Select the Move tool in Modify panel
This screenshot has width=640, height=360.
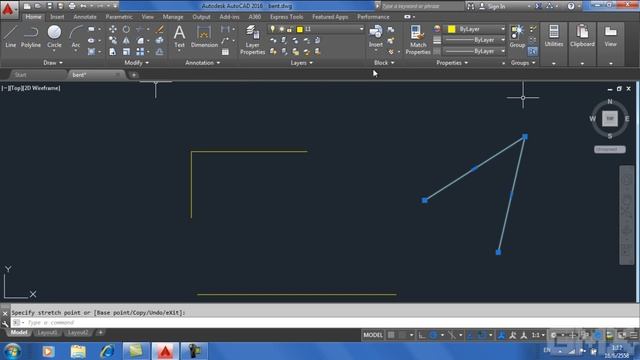pos(113,29)
